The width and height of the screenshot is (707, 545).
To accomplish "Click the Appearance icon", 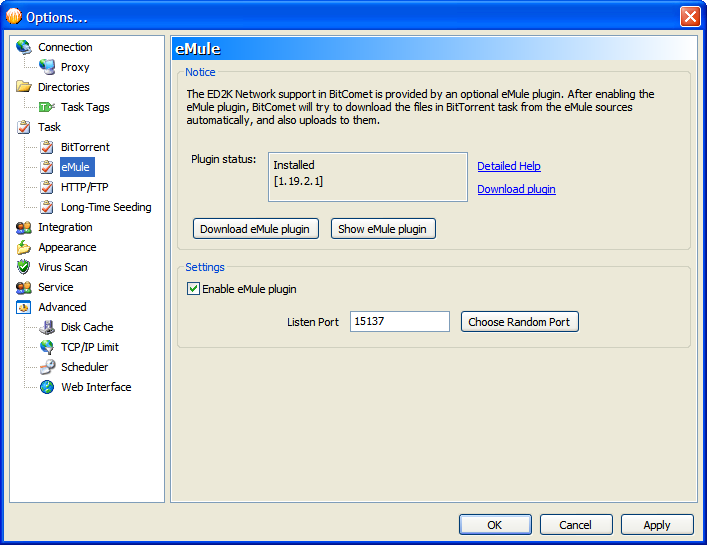I will click(23, 247).
